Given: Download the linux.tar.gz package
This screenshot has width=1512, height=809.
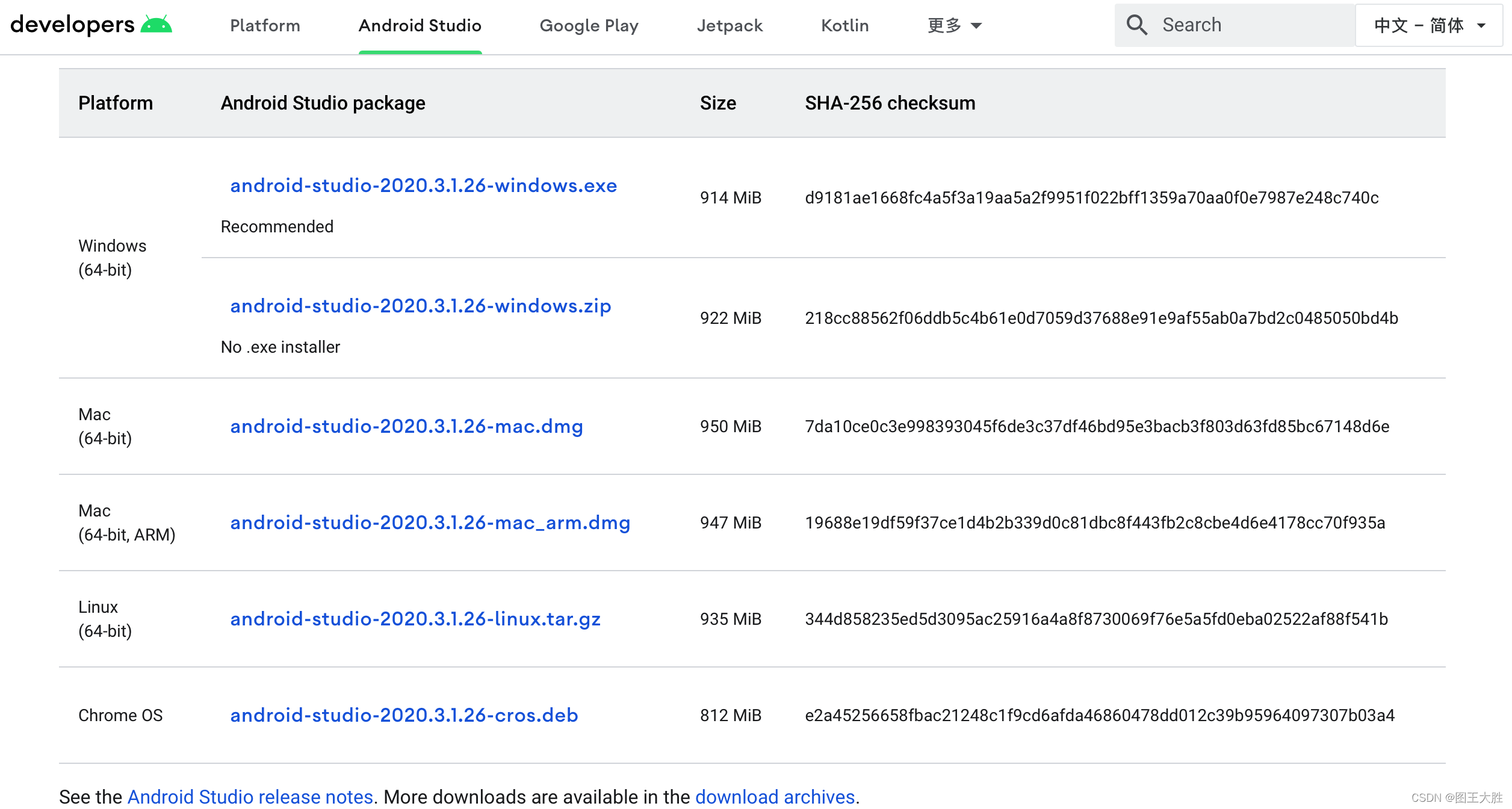Looking at the screenshot, I should tap(415, 619).
